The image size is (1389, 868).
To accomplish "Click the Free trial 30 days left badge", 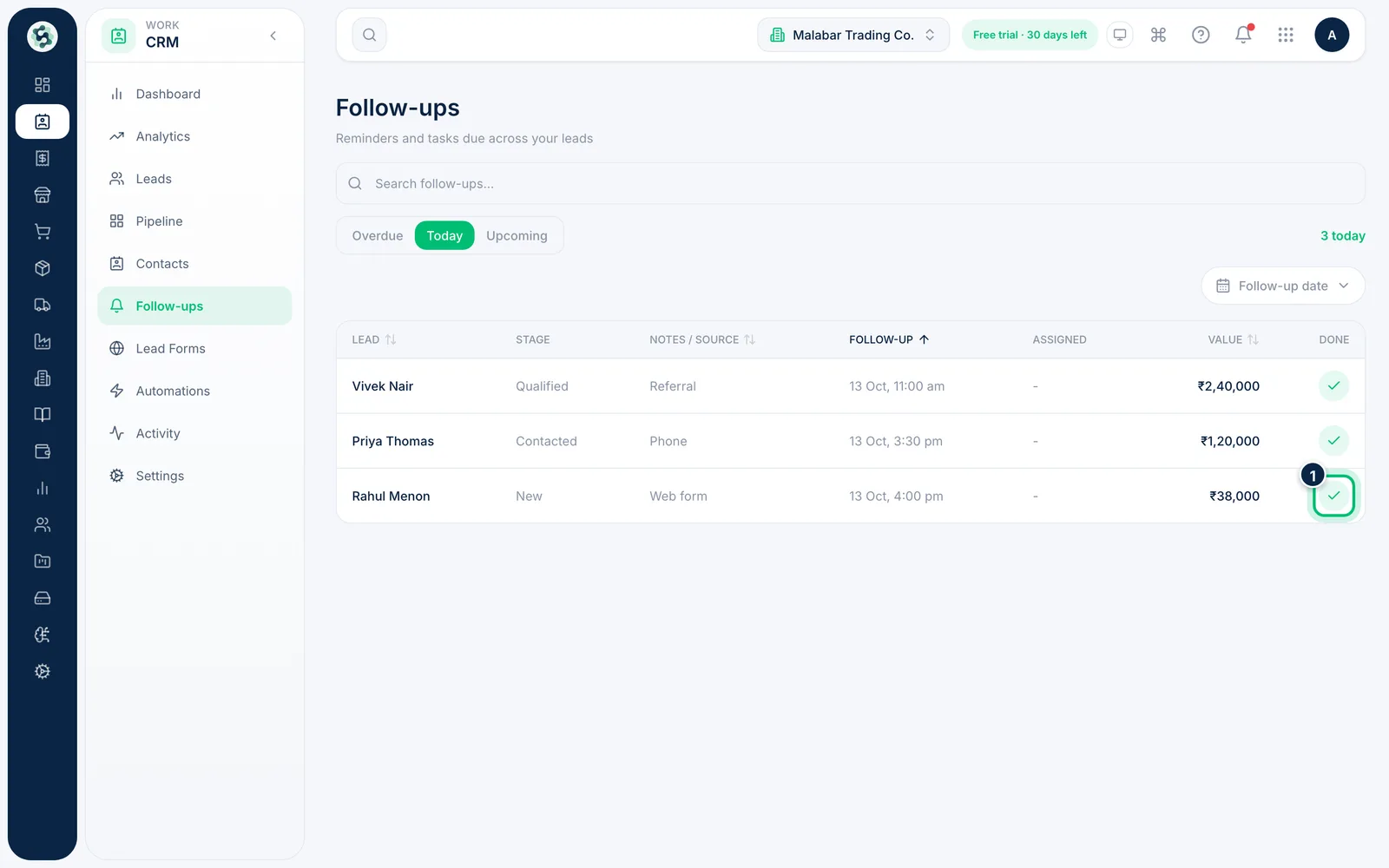I will click(x=1030, y=35).
